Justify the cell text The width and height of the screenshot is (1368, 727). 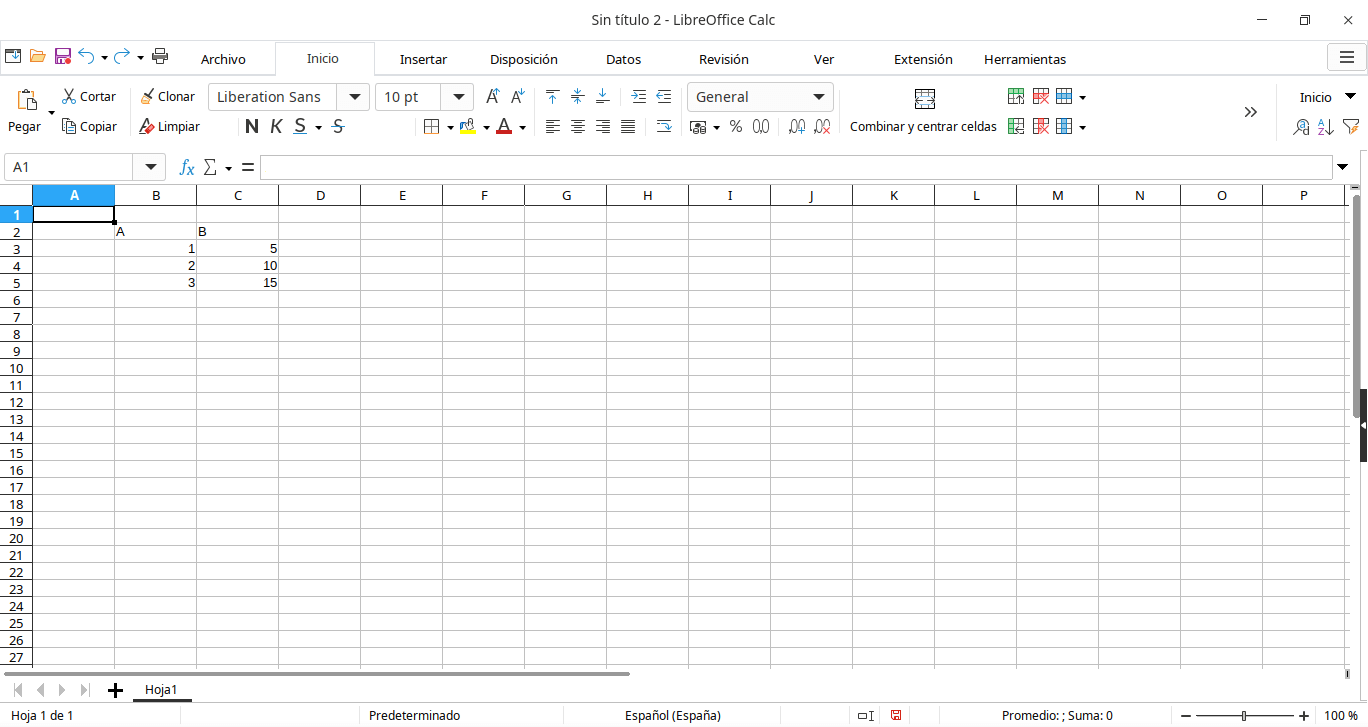click(x=628, y=127)
